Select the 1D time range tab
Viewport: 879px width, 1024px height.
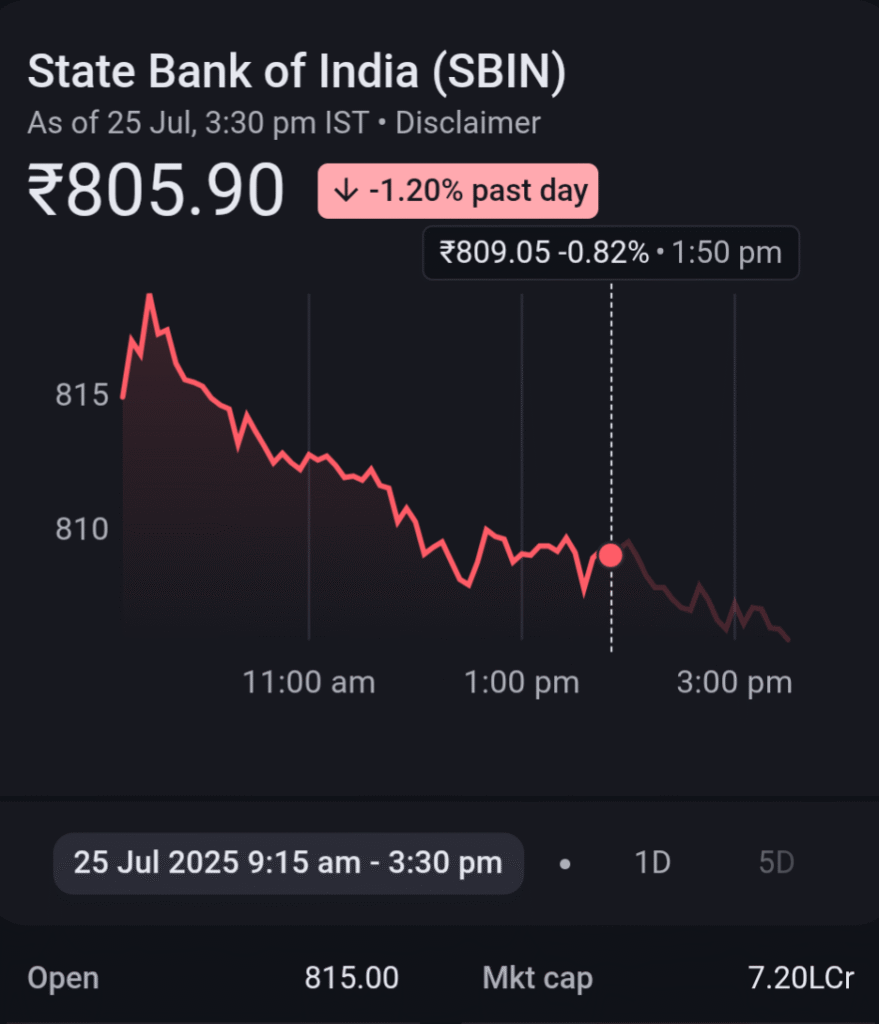point(652,863)
